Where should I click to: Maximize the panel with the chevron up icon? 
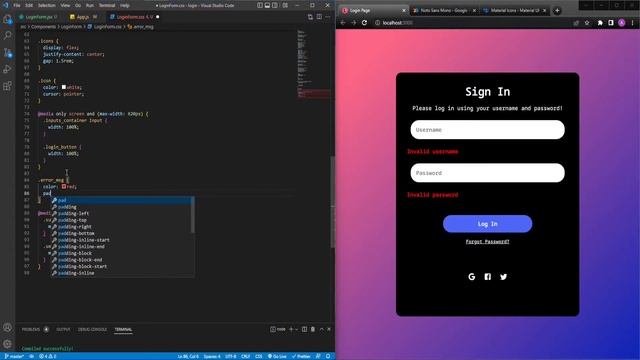point(322,329)
